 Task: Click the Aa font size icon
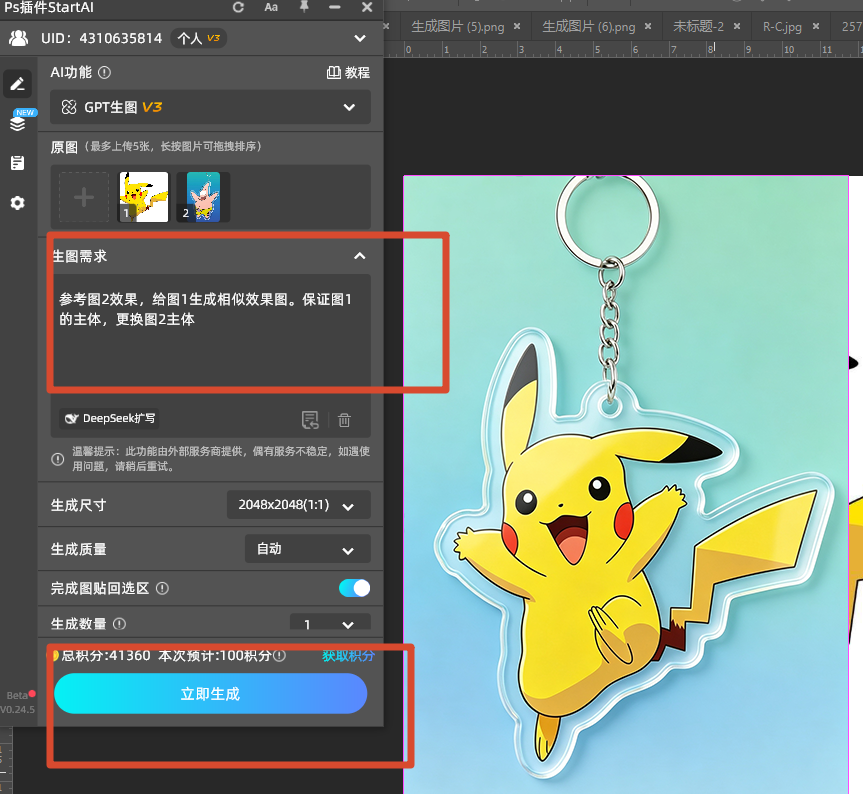(x=271, y=7)
